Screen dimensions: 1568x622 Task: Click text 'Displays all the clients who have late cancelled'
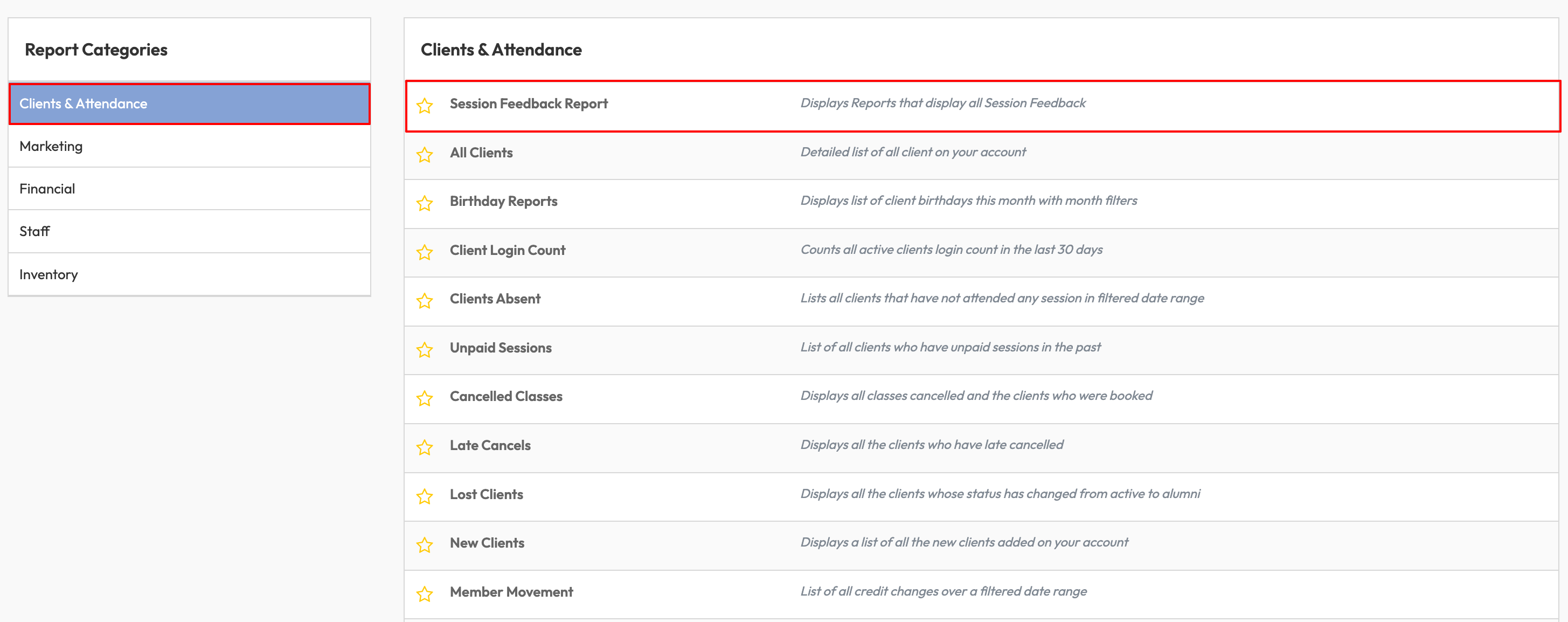pos(932,445)
